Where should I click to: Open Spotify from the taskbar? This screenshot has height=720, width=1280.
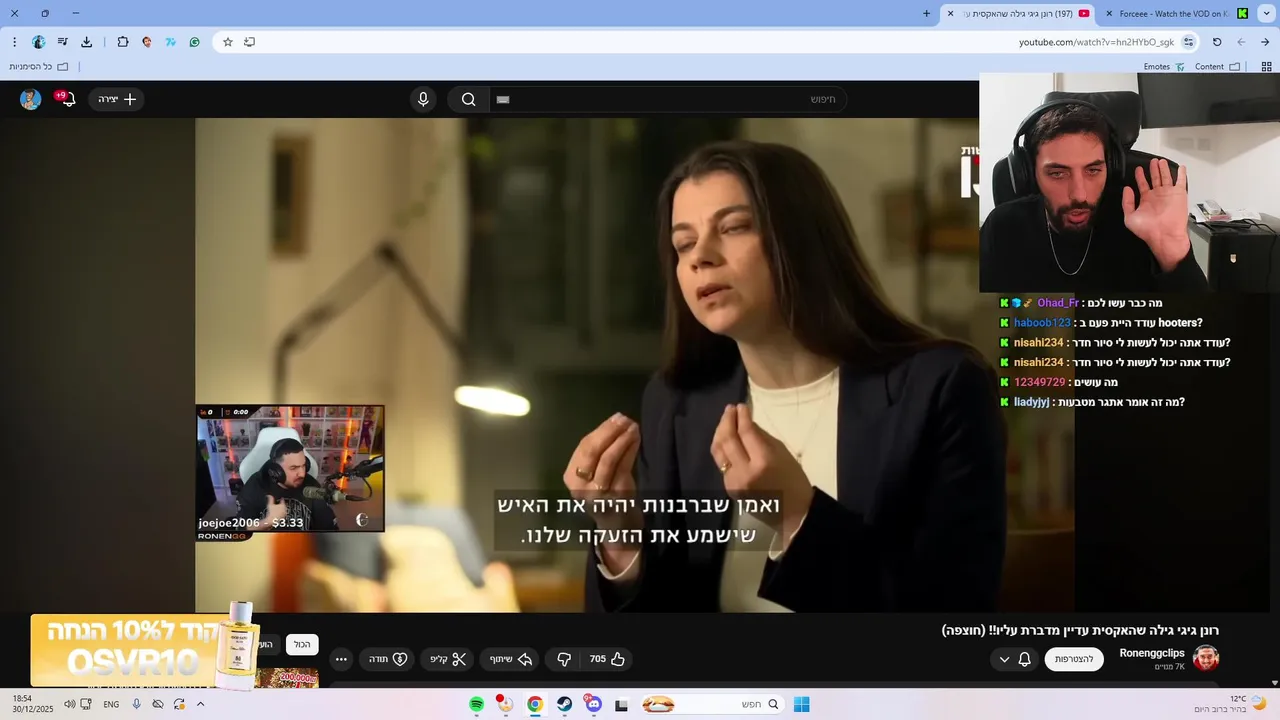477,704
